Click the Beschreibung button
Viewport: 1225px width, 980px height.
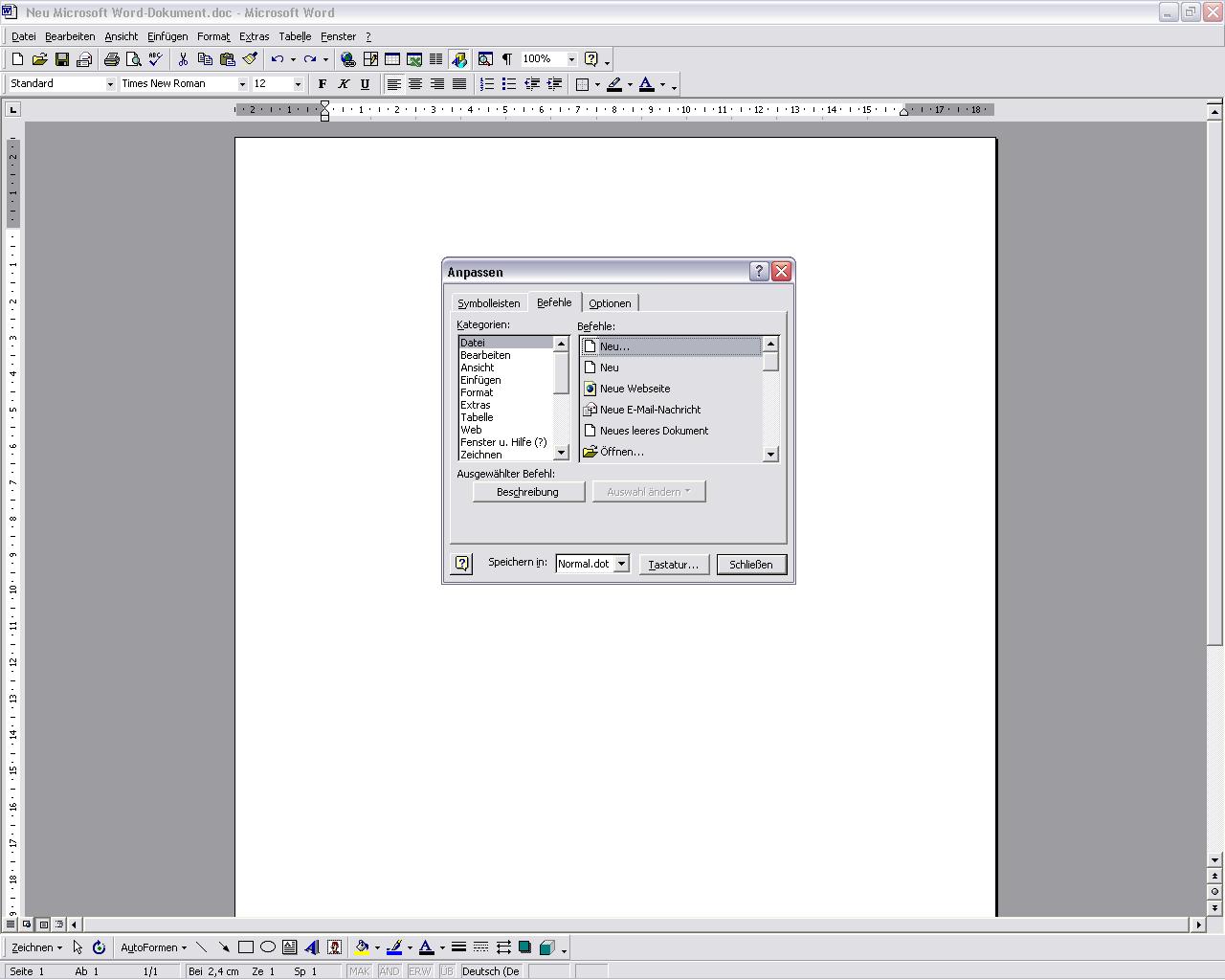(528, 492)
